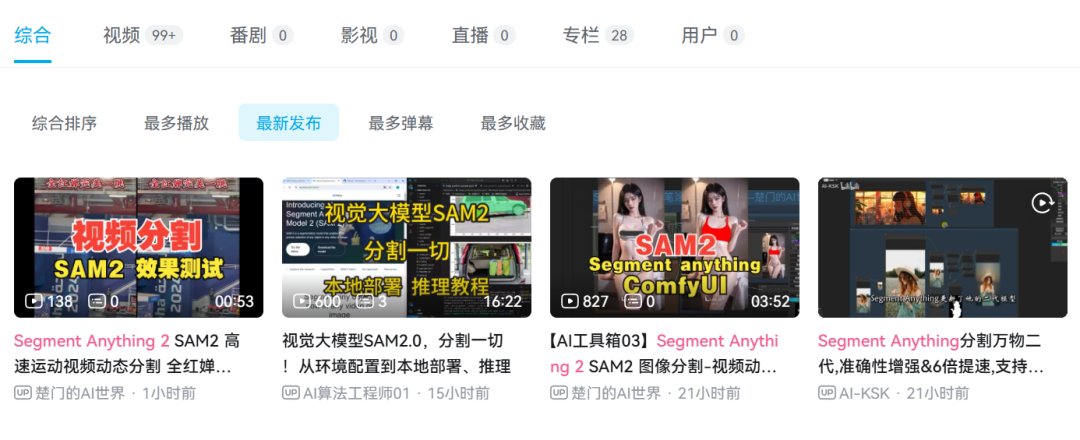
Task: Click the danmaku icon showing 3
Action: tap(365, 301)
